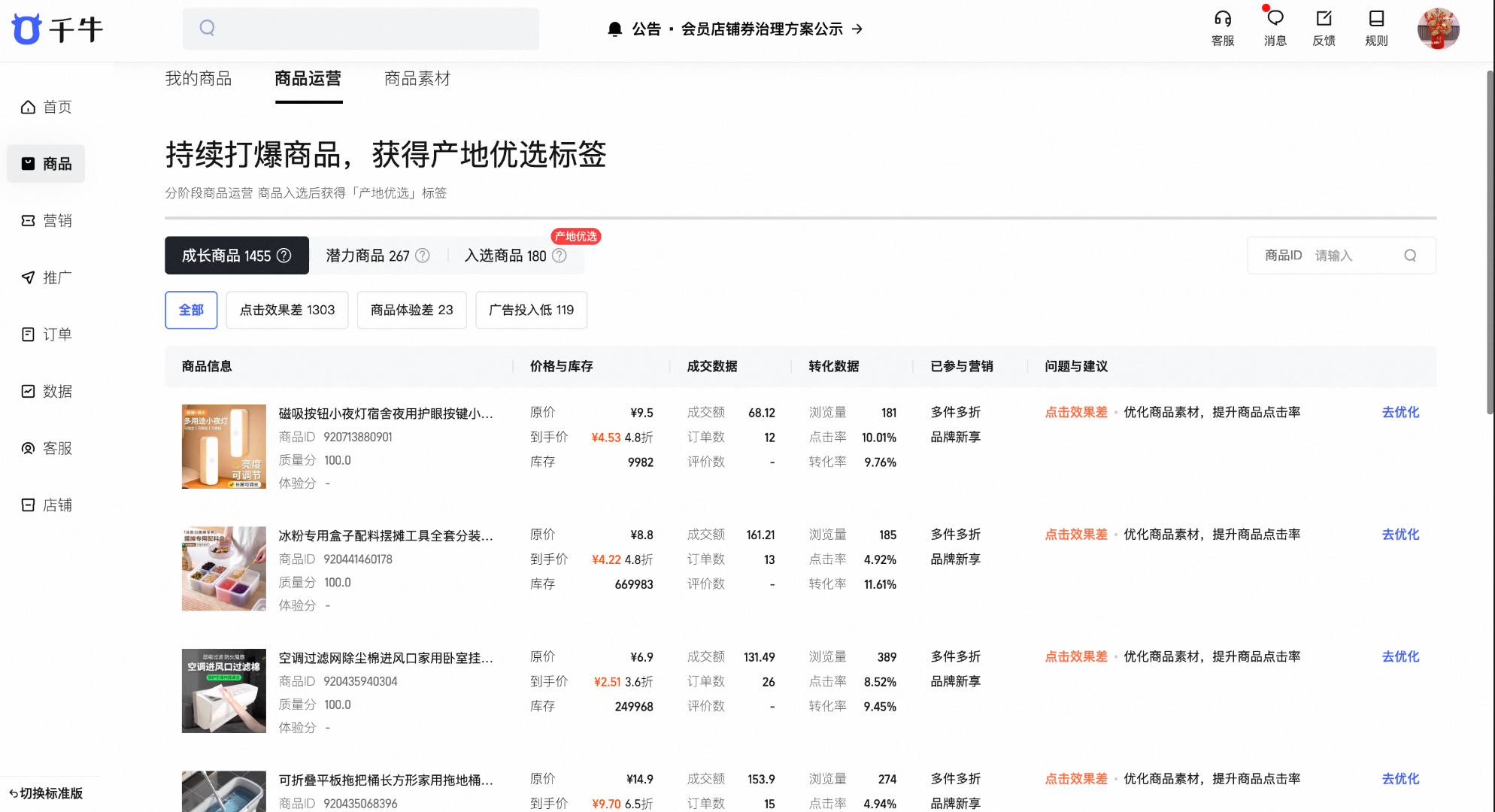This screenshot has width=1495, height=812.
Task: Select the 入选商品 180 tab
Action: (515, 256)
